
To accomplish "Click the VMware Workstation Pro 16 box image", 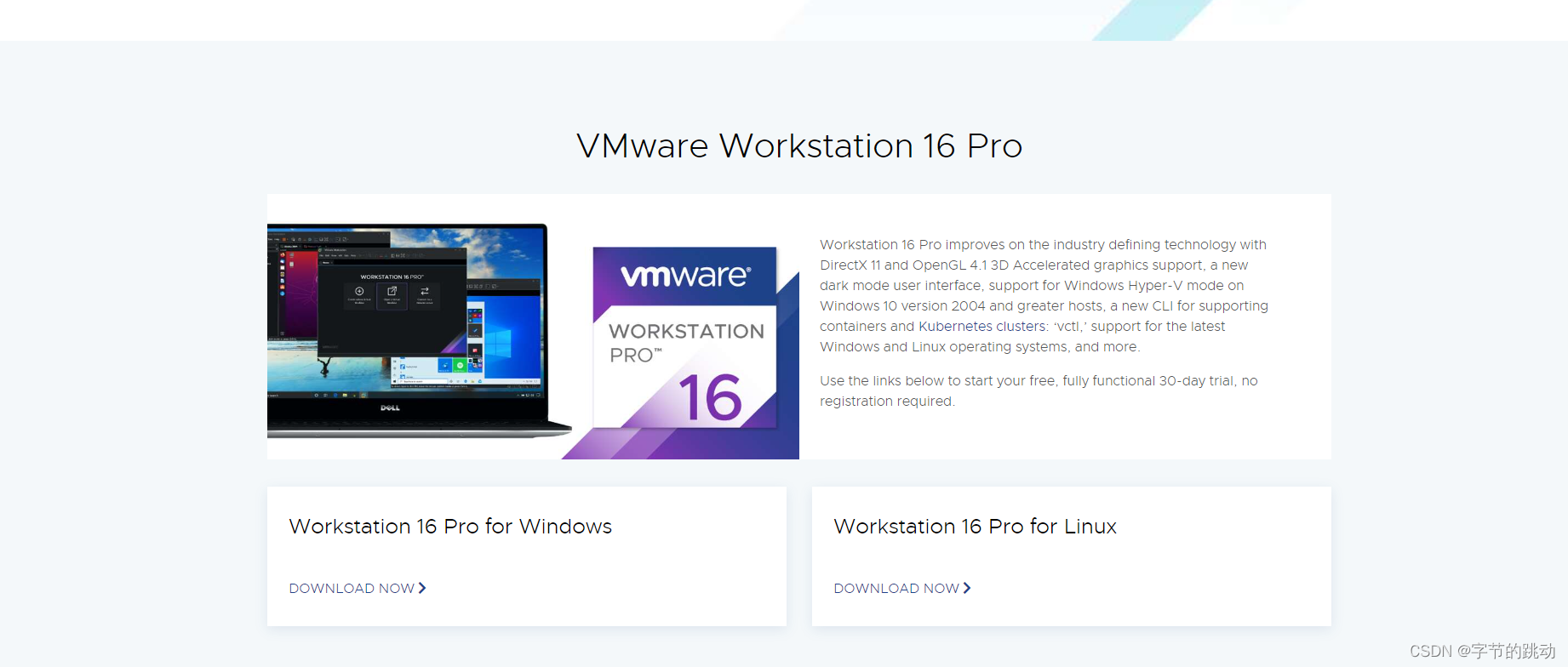I will click(x=685, y=338).
